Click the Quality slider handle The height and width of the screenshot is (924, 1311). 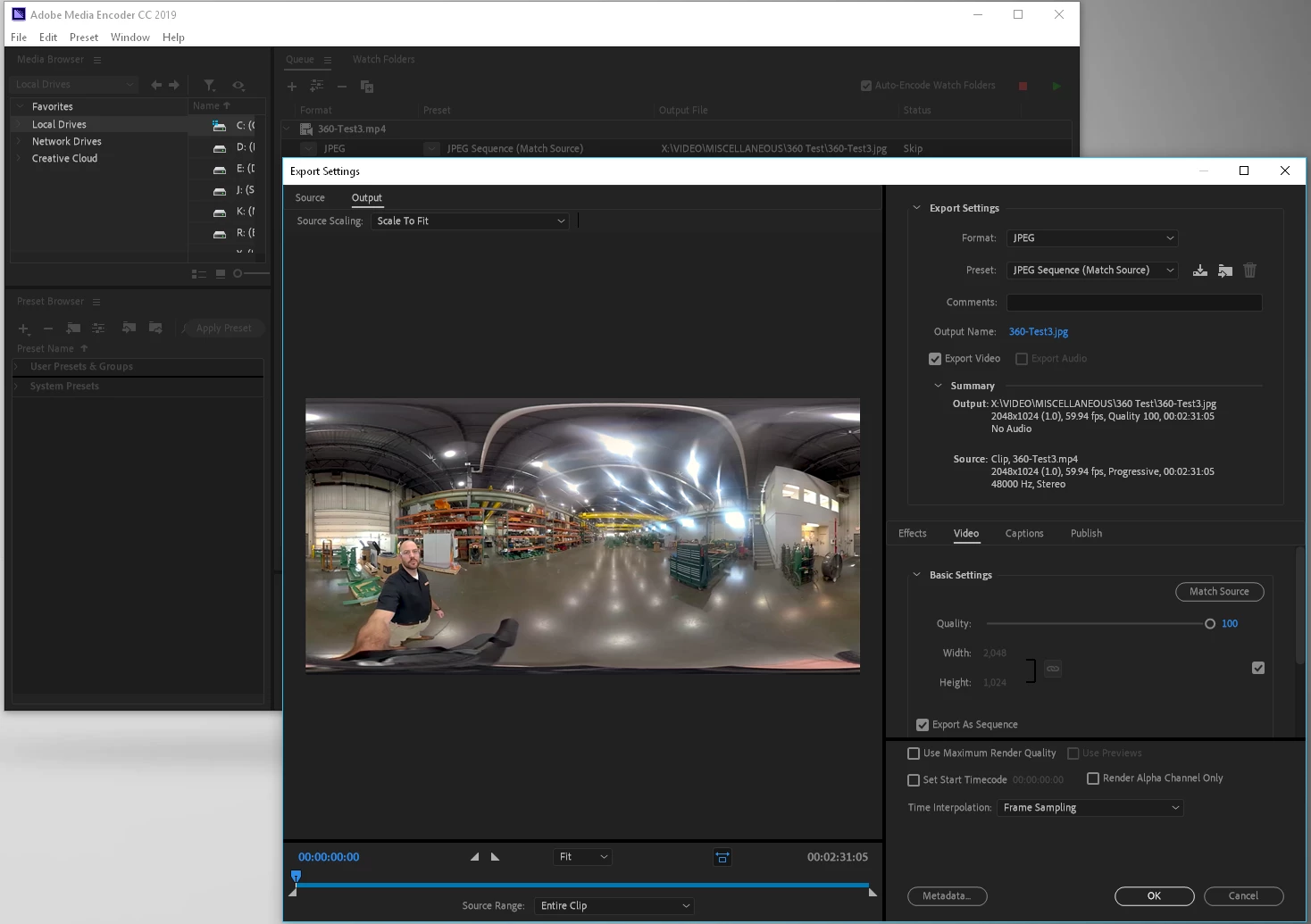1210,624
